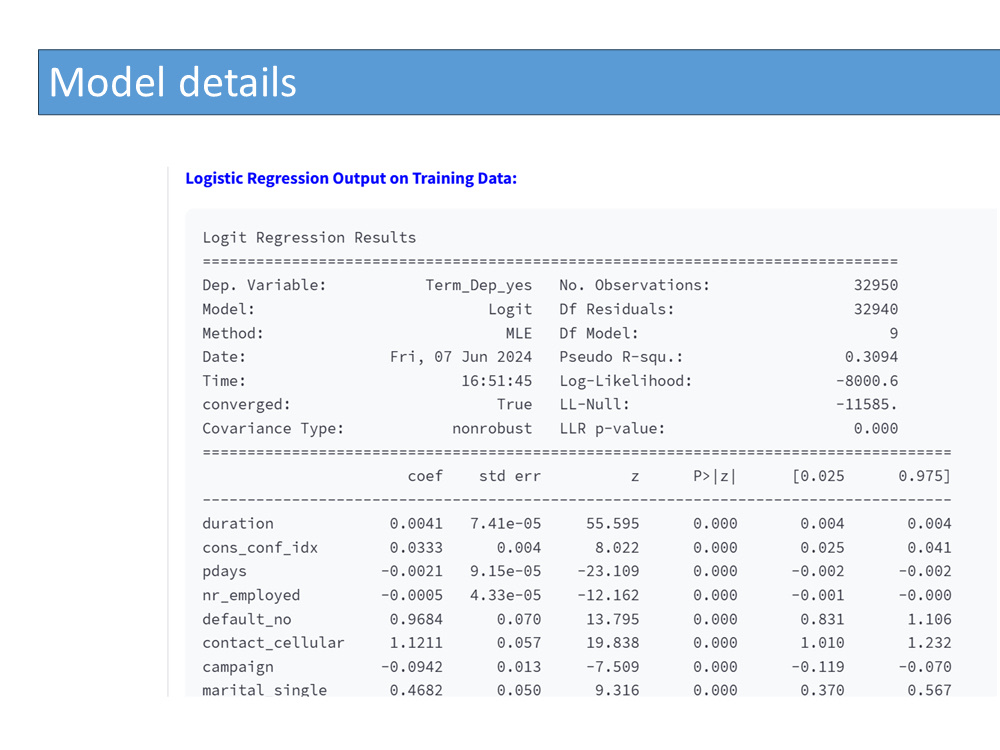This screenshot has height=750, width=1000.
Task: Select the 'default_no' row label
Action: [247, 619]
